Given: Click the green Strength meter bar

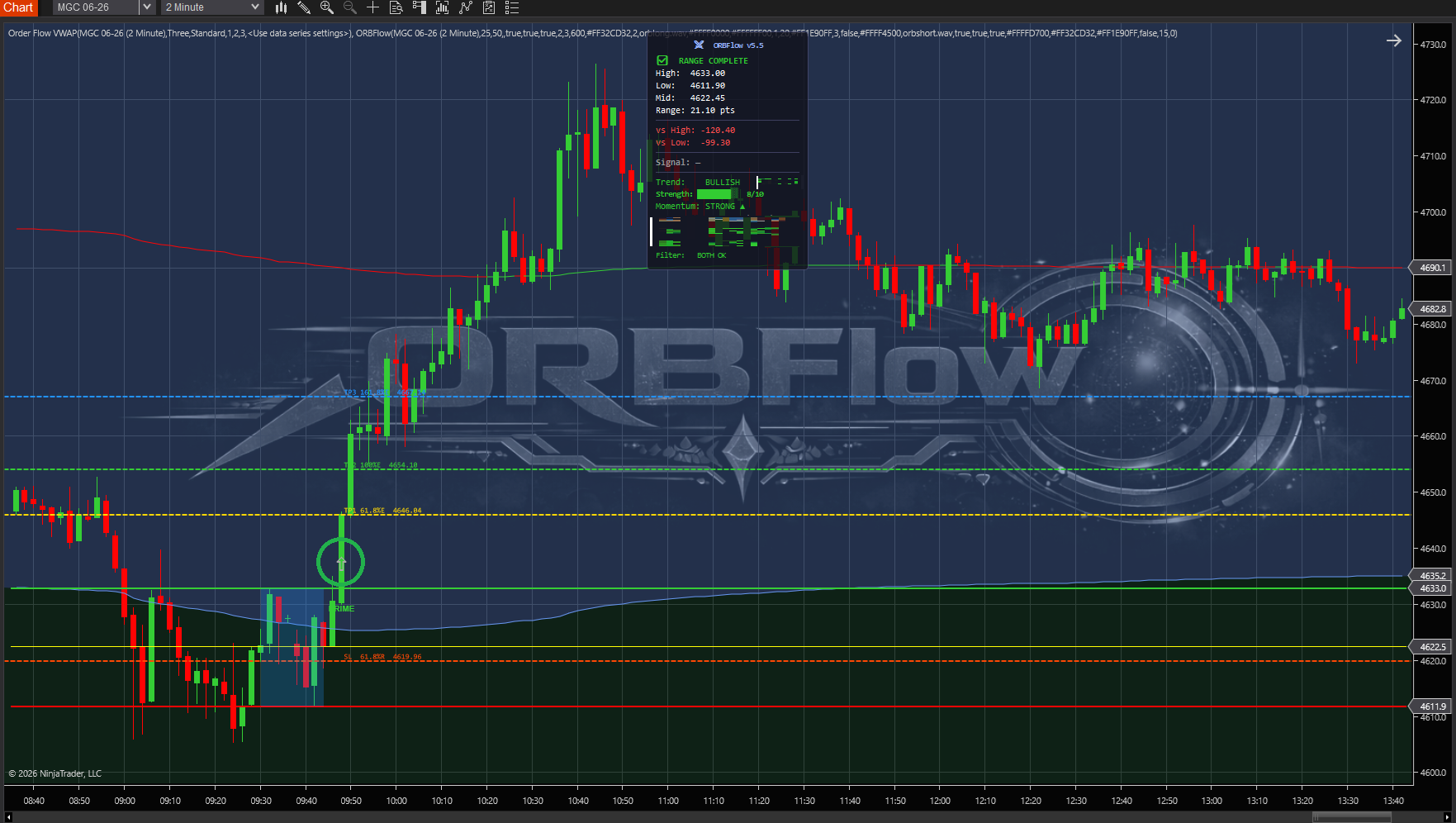Looking at the screenshot, I should click(715, 194).
